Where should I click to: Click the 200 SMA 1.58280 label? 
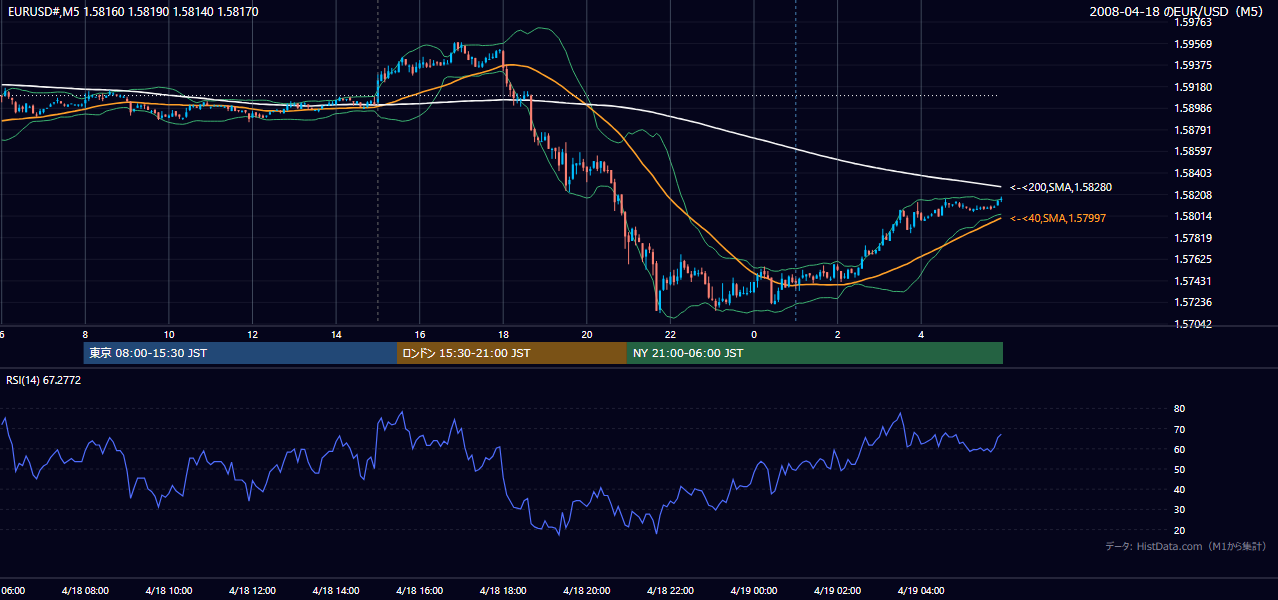(1061, 187)
